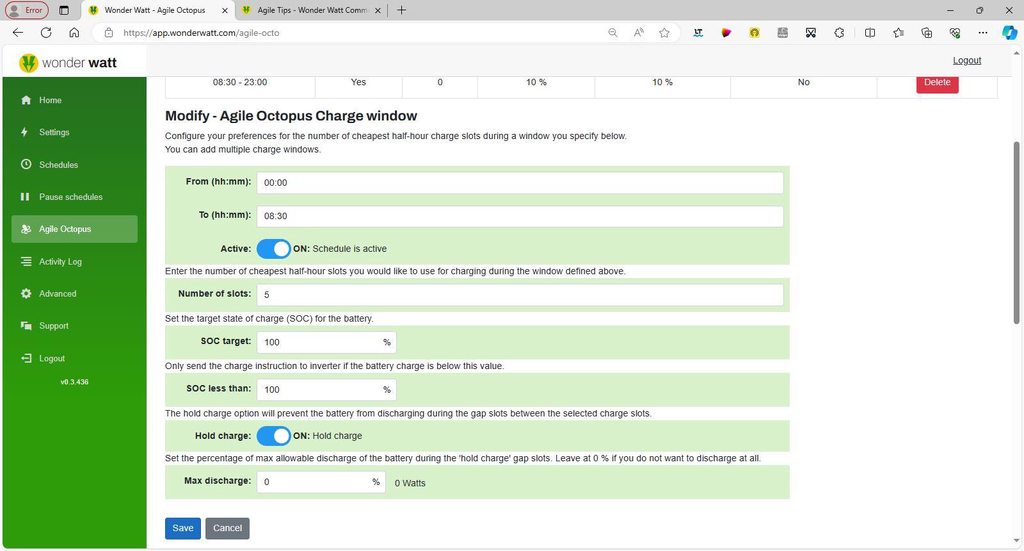Save the charge window settings
The width and height of the screenshot is (1024, 551).
point(182,528)
